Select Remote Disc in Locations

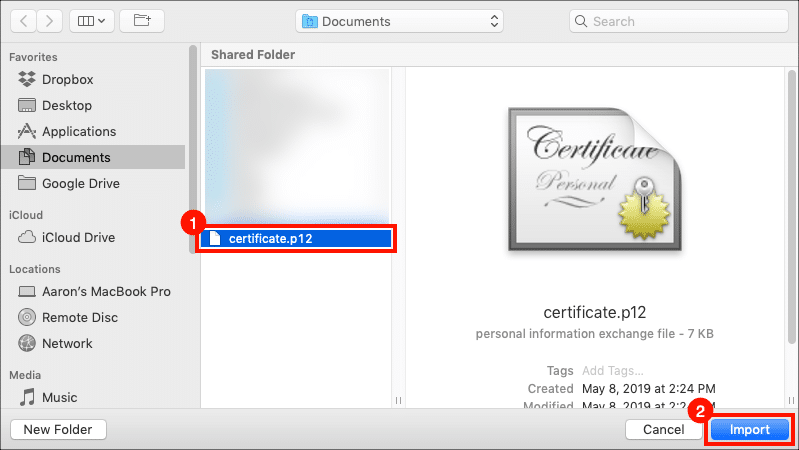(79, 317)
